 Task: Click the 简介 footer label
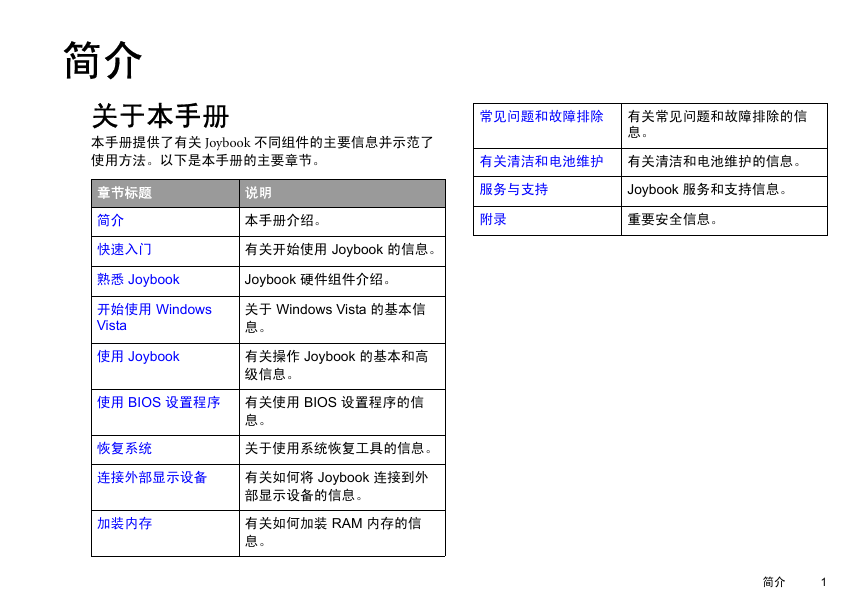773,582
